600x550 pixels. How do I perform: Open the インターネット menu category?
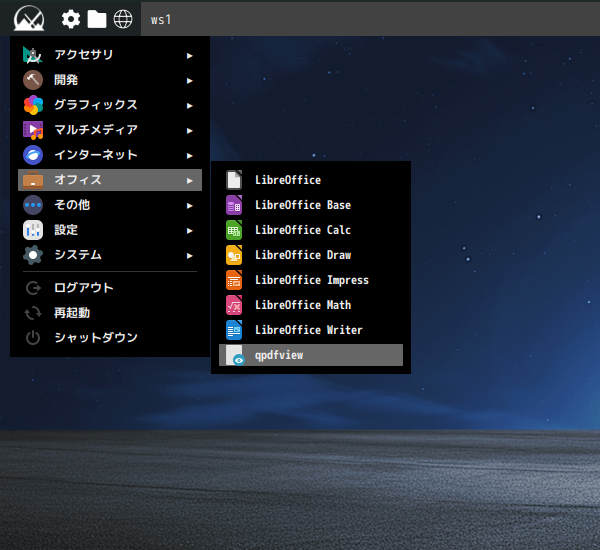tap(95, 155)
